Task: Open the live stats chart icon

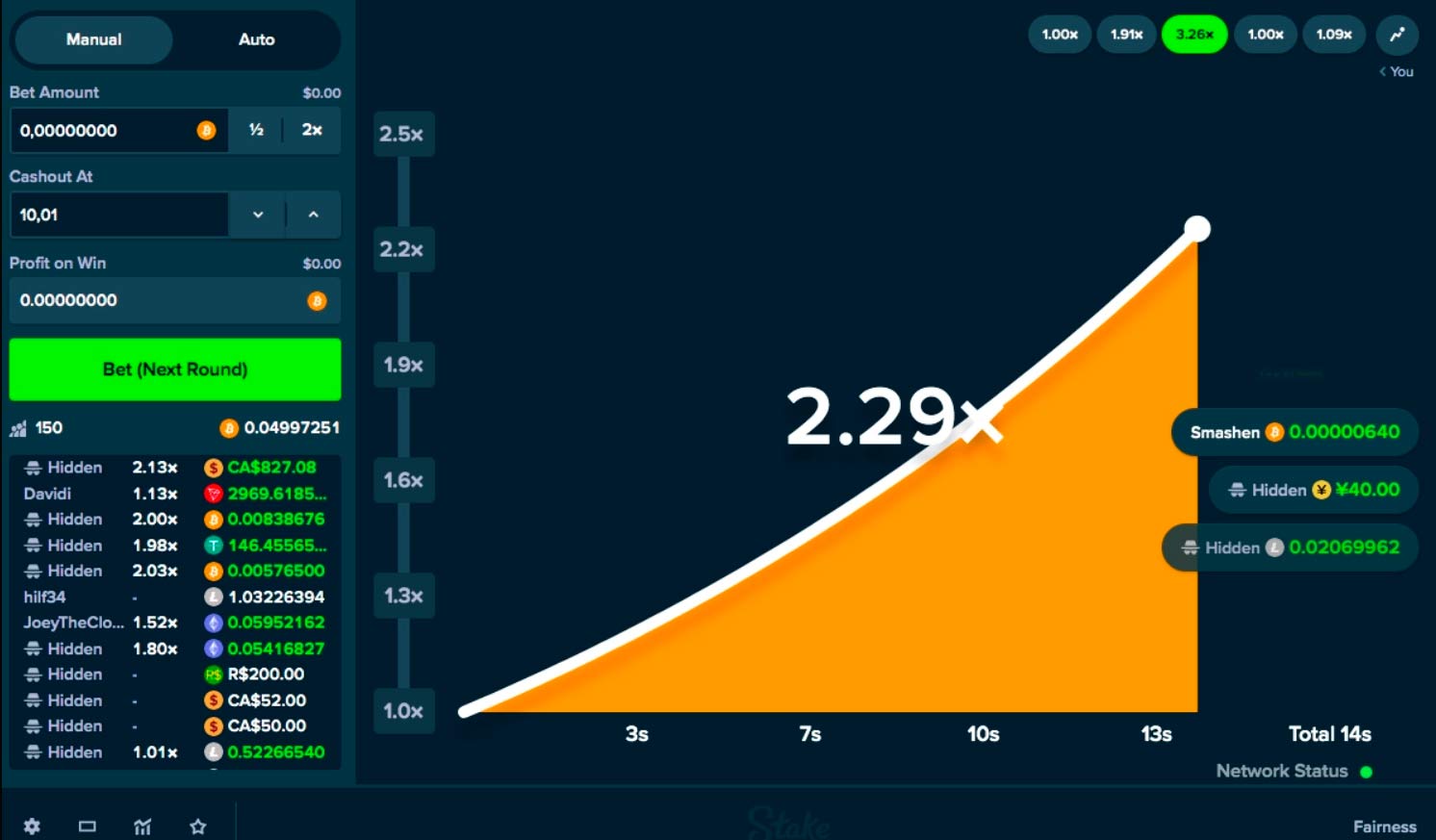Action: pyautogui.click(x=142, y=827)
